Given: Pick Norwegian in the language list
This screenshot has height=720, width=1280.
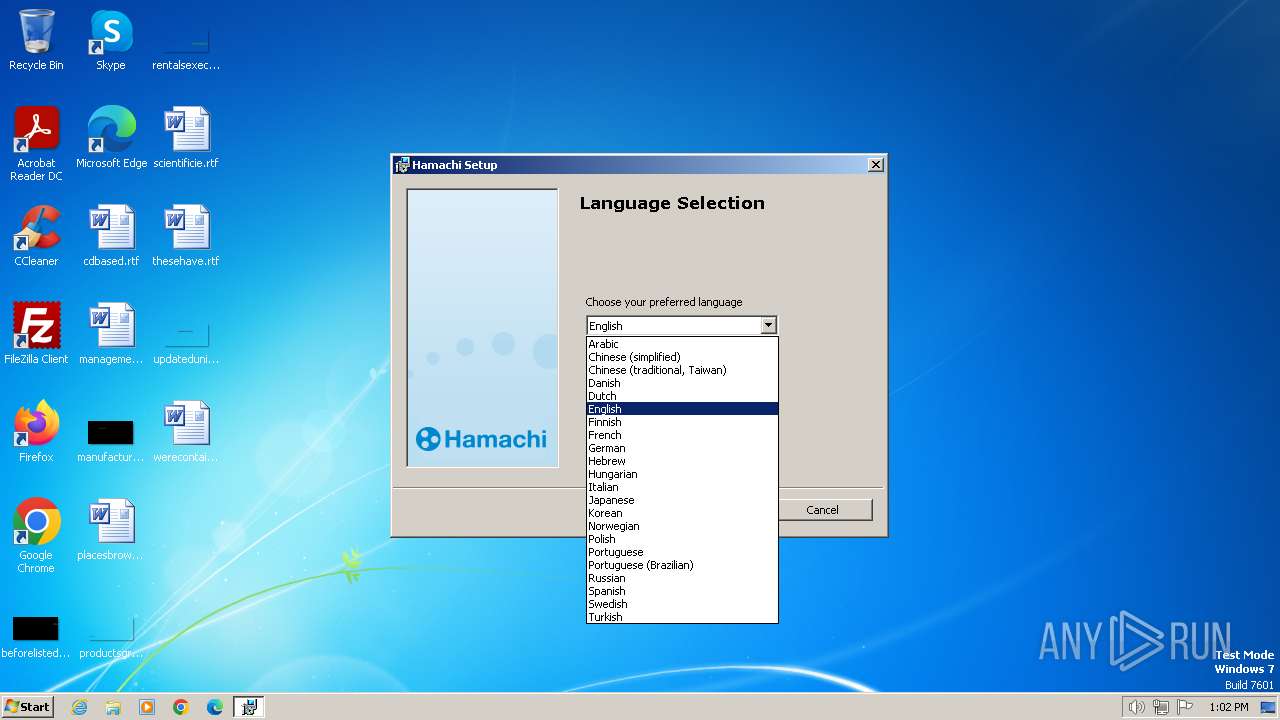Looking at the screenshot, I should (682, 526).
